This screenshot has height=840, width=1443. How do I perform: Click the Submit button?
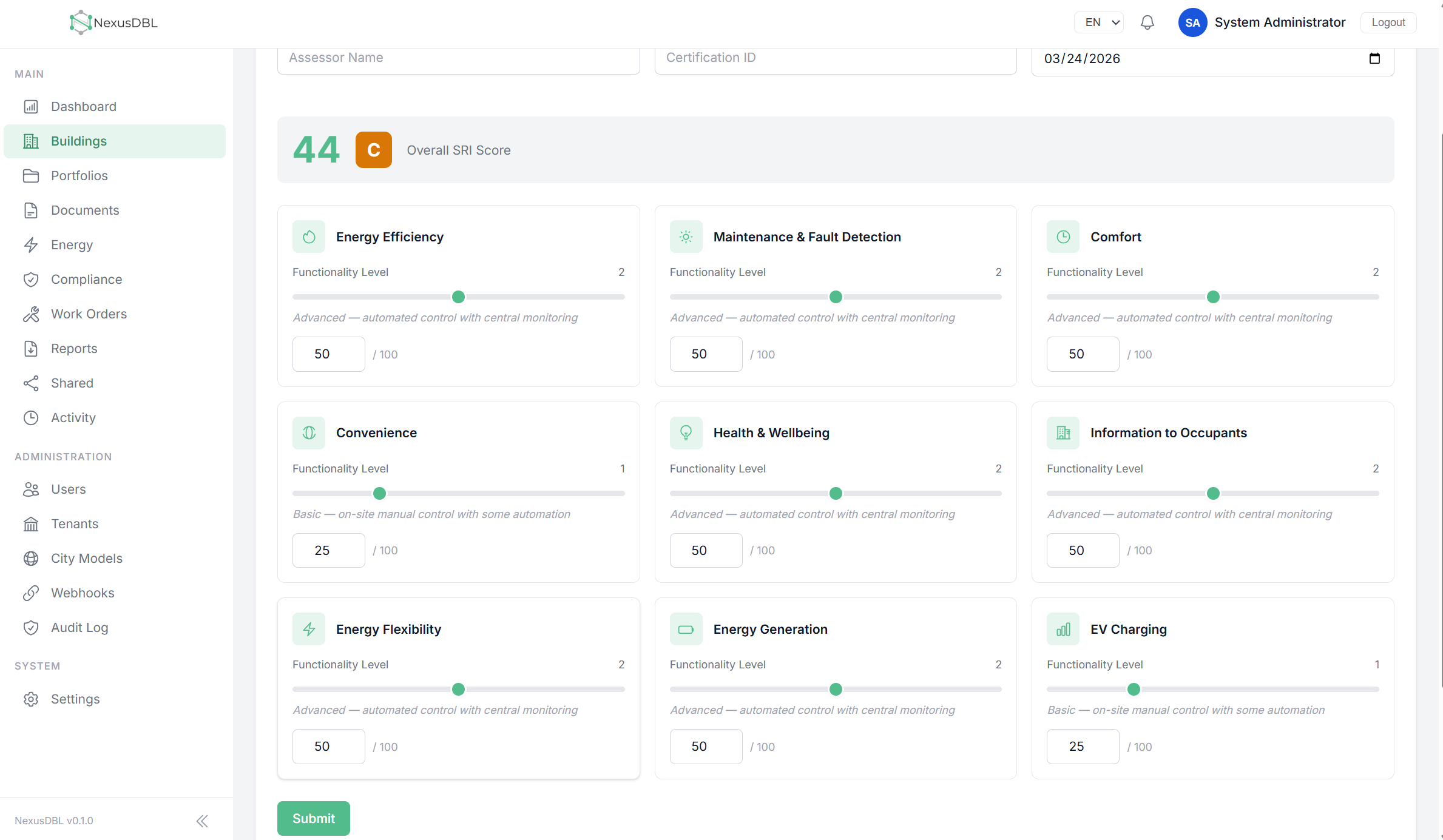click(314, 818)
